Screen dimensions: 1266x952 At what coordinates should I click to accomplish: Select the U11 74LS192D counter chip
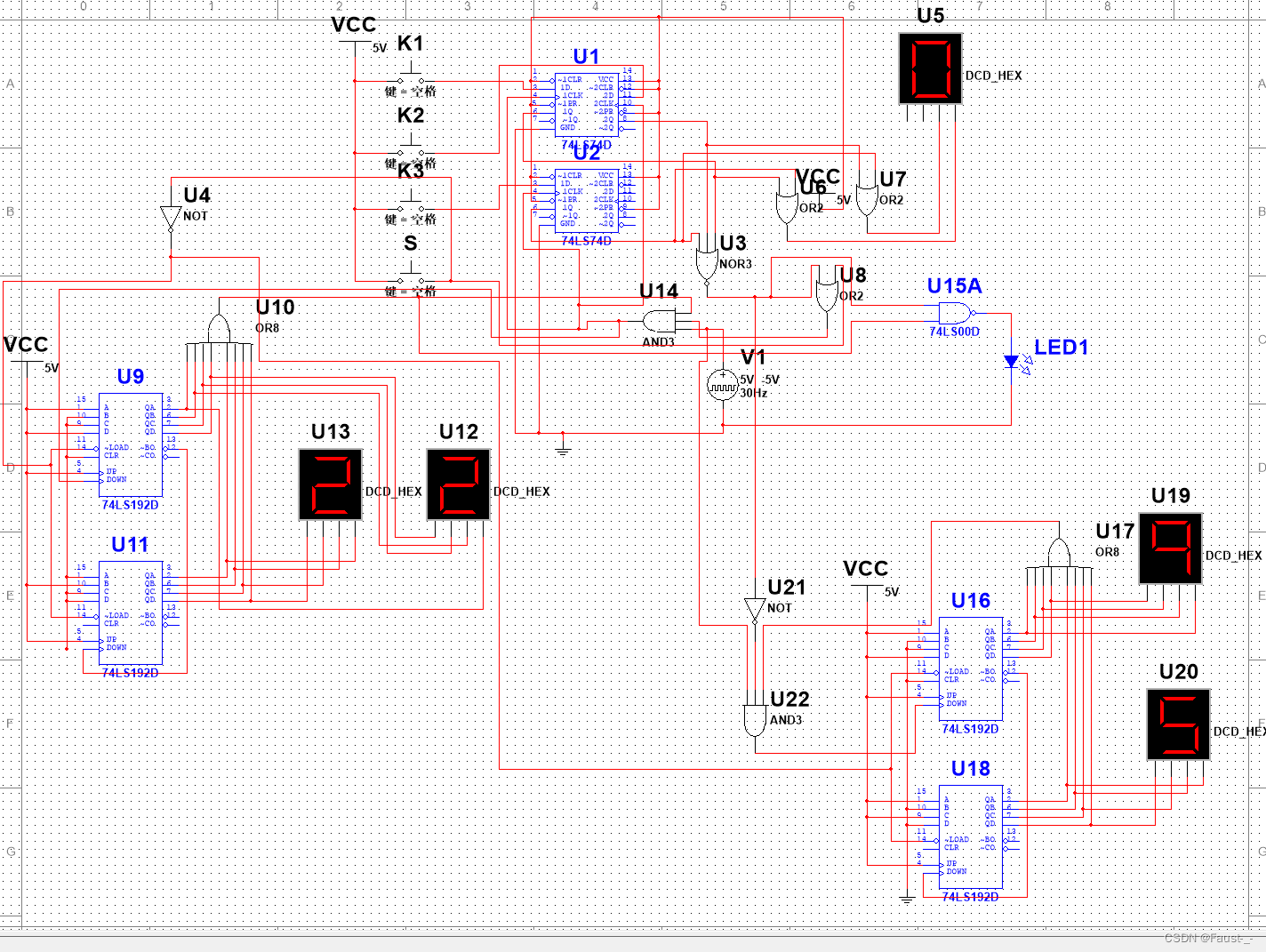tap(131, 612)
